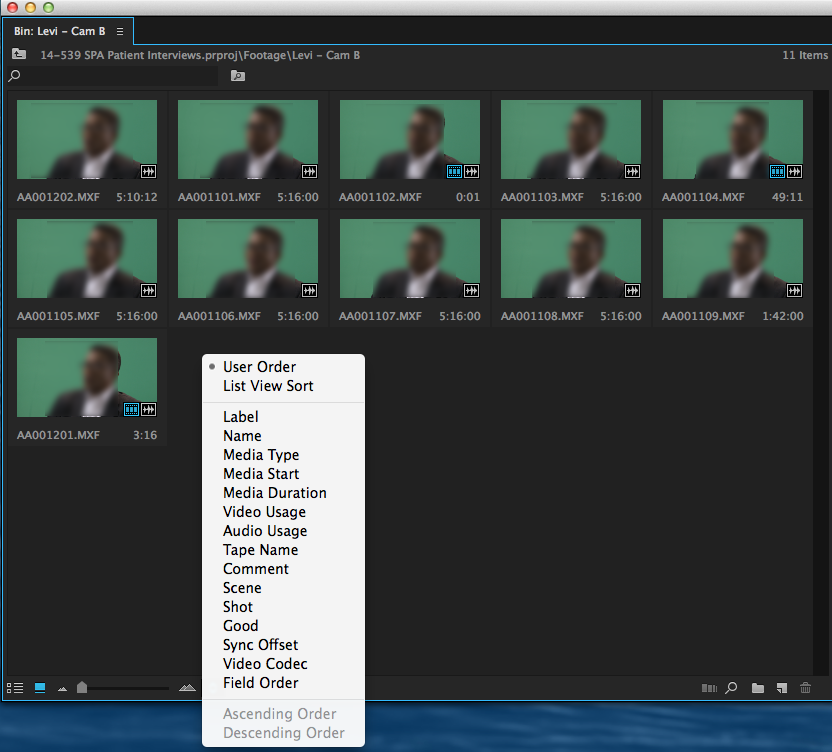
Task: Click audio badge on AA001103.MXF thumbnail
Action: click(x=632, y=171)
